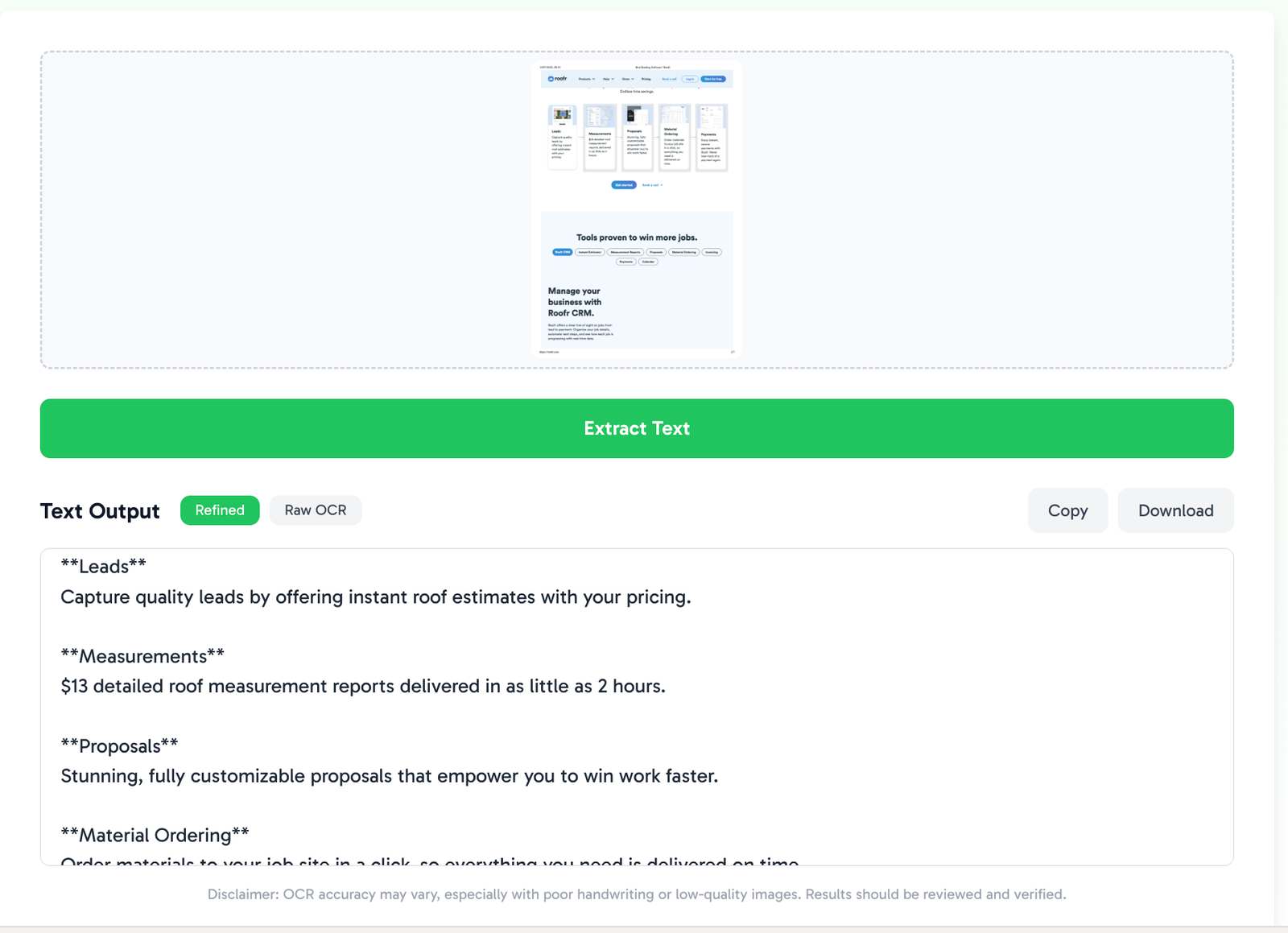
Task: Click the Payments card in the preview image
Action: (x=712, y=138)
